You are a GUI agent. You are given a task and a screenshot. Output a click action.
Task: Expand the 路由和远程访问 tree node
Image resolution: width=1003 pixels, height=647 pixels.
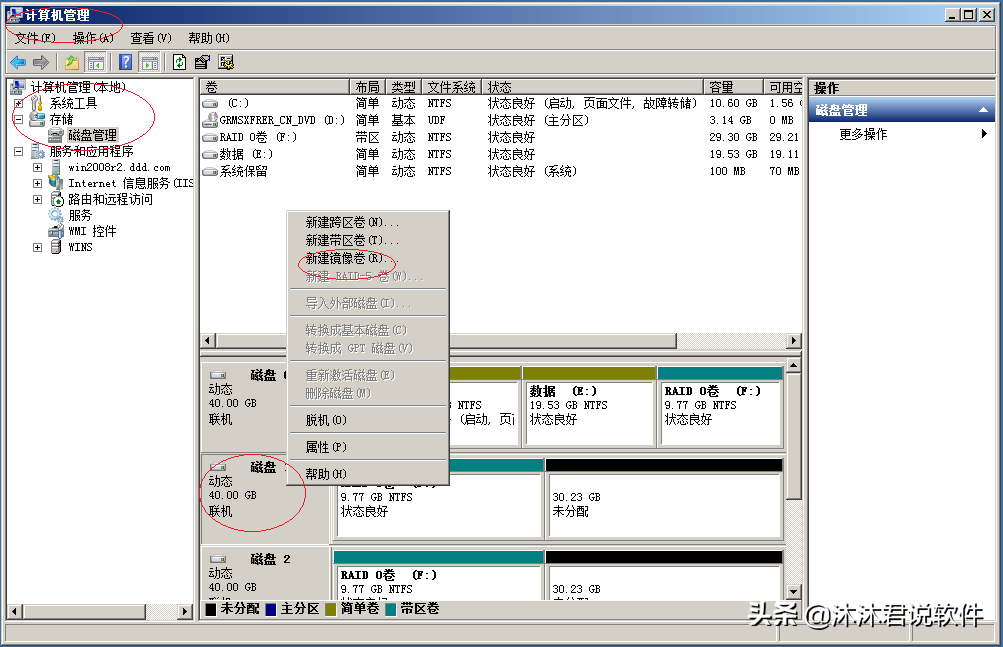pyautogui.click(x=38, y=199)
